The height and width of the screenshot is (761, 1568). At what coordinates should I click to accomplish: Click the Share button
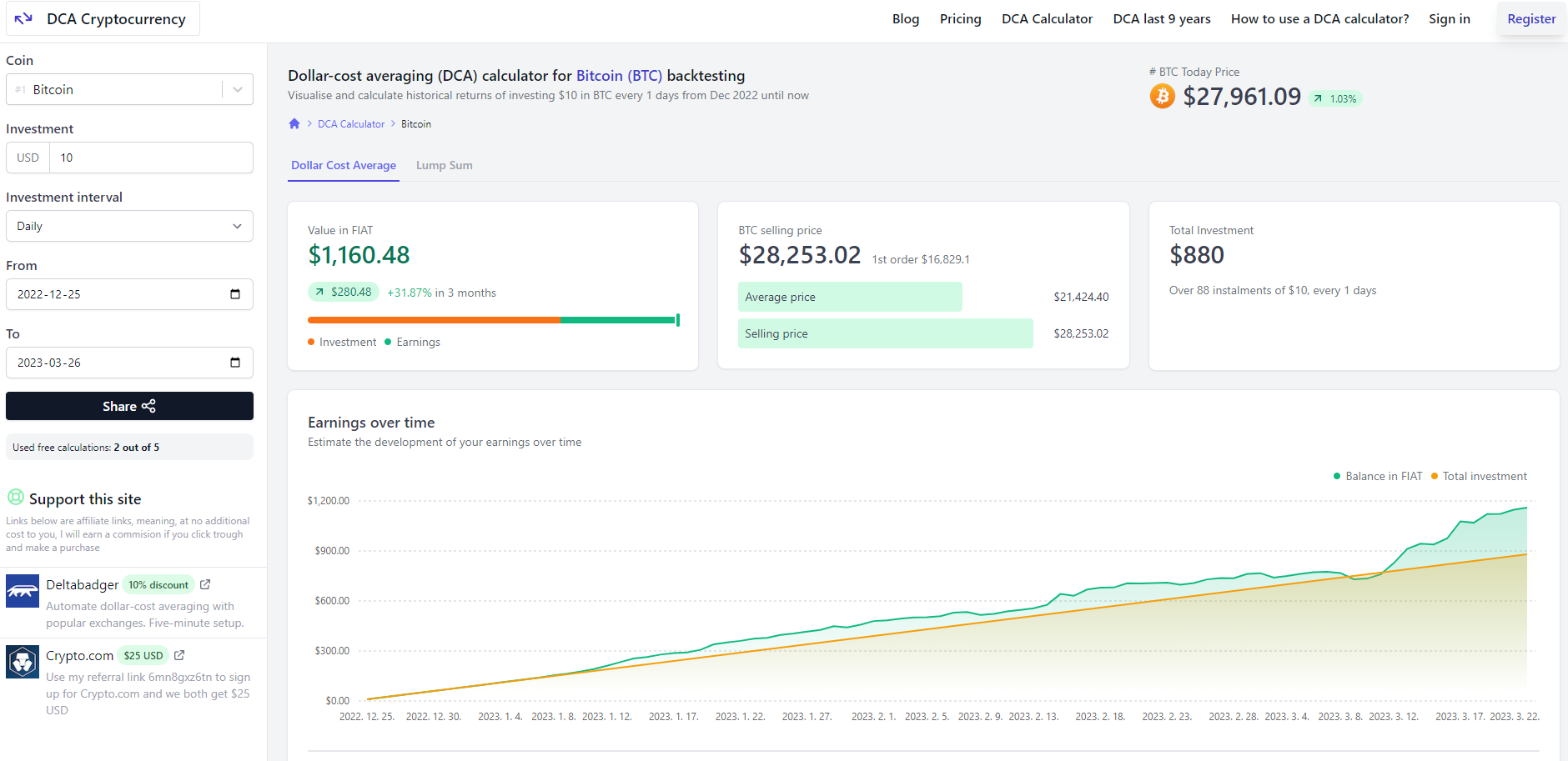129,406
